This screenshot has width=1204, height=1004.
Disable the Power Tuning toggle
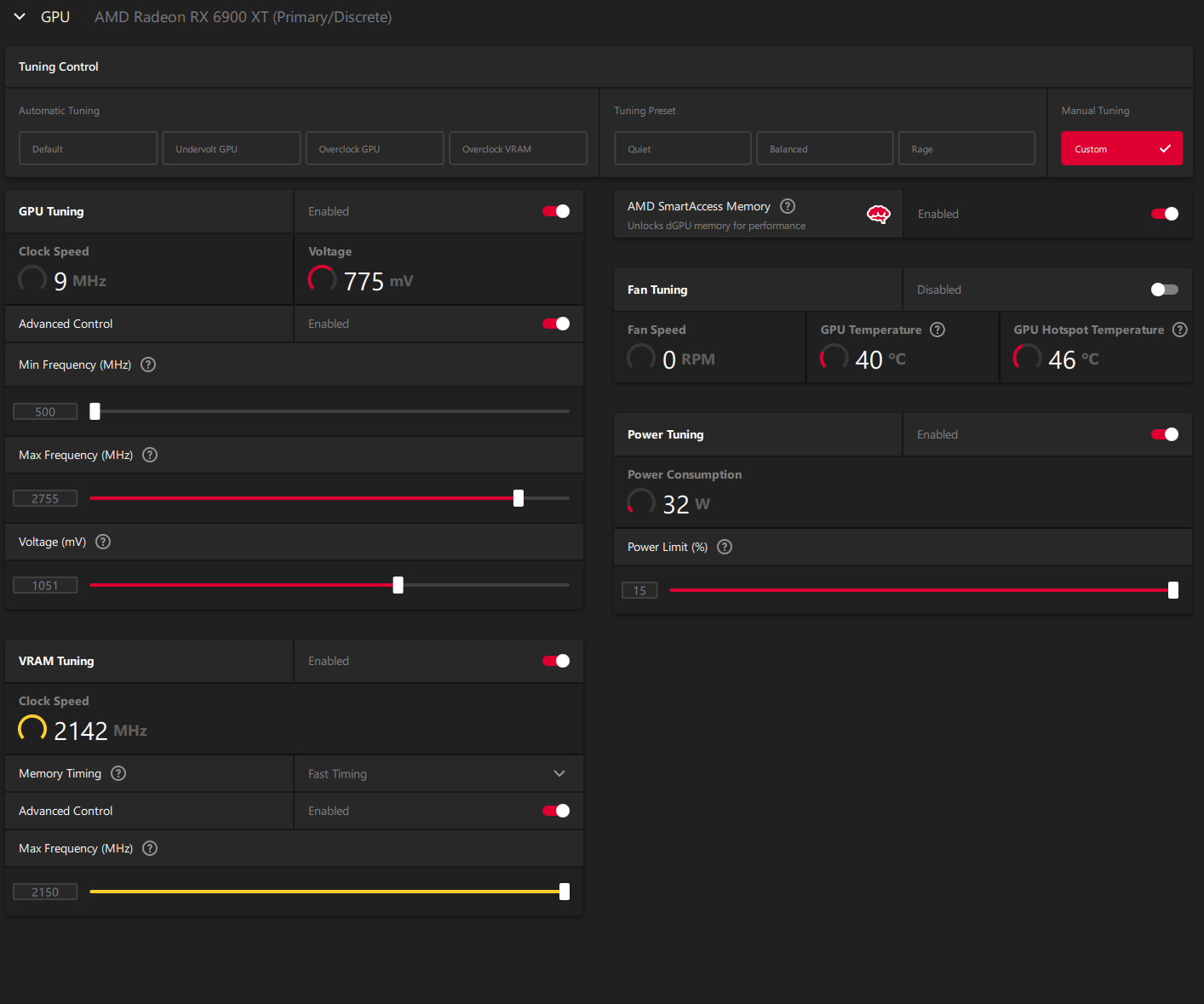click(1165, 434)
